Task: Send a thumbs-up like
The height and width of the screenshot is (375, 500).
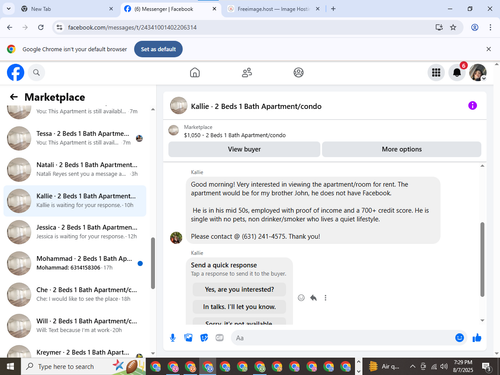Action: 477,338
